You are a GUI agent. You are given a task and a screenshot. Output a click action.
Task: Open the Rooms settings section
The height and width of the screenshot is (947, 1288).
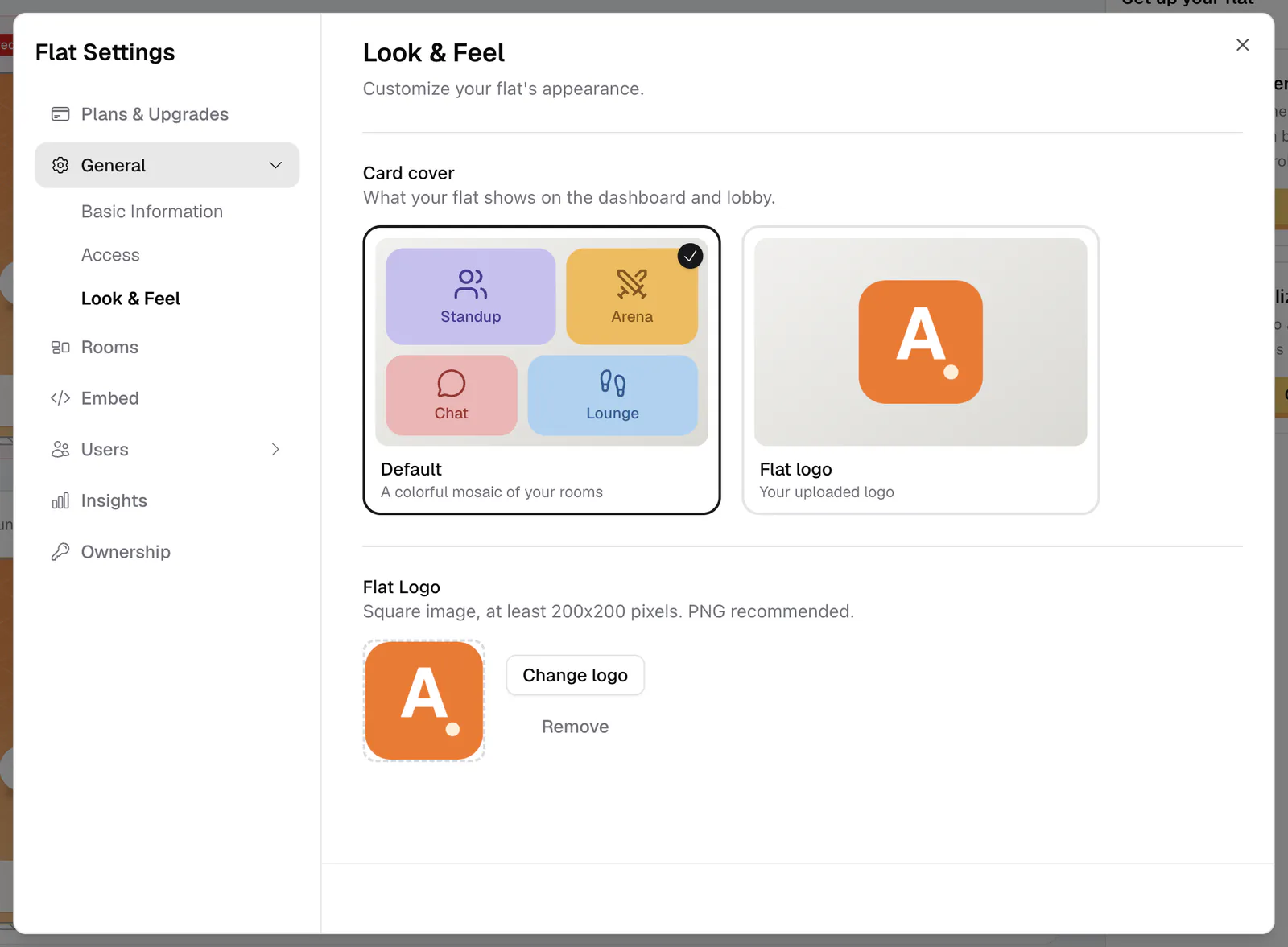[x=167, y=348]
